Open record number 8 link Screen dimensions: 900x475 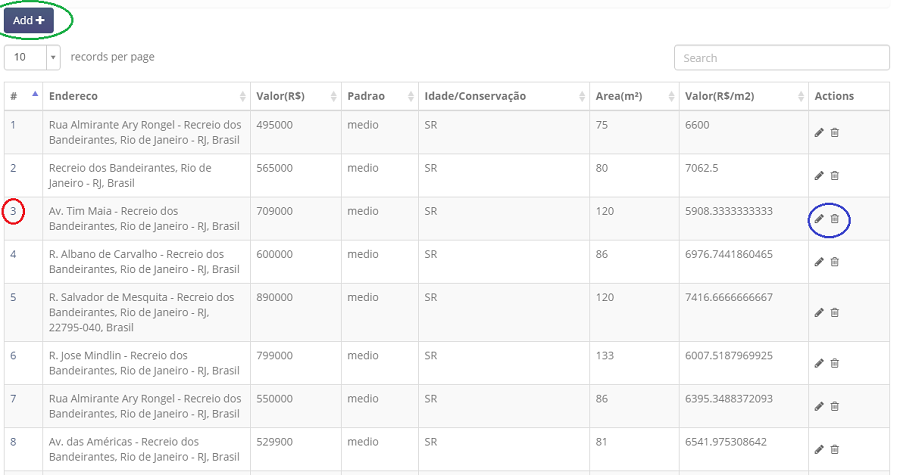(13, 442)
